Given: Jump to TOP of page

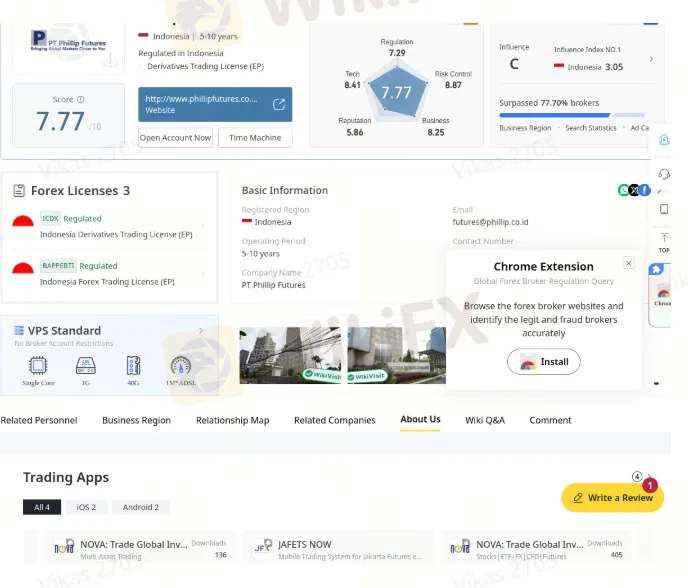Looking at the screenshot, I should coord(664,243).
